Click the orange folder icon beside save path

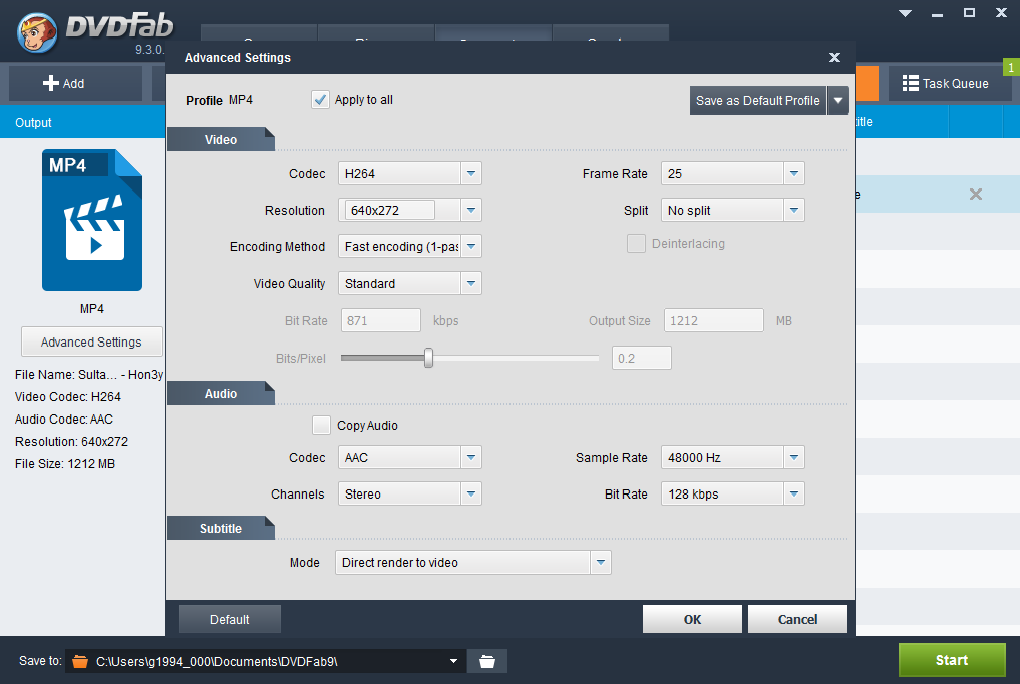[x=80, y=661]
